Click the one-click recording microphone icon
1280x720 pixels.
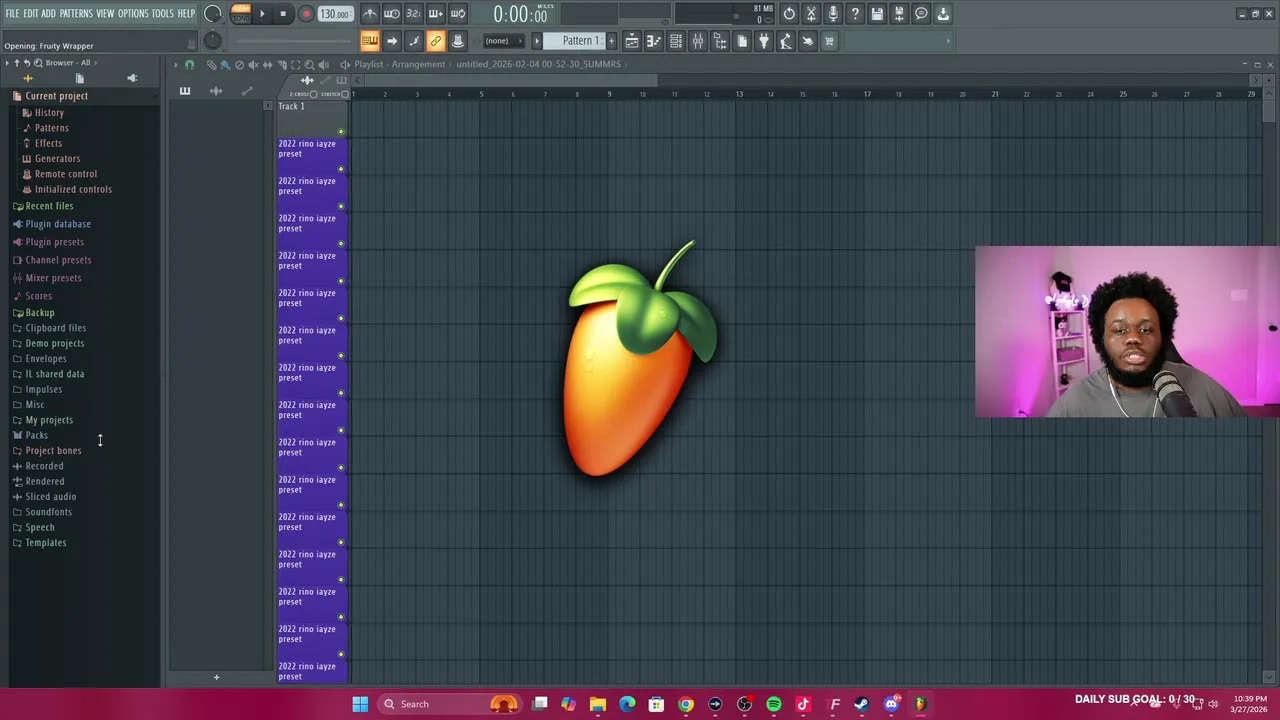[833, 14]
